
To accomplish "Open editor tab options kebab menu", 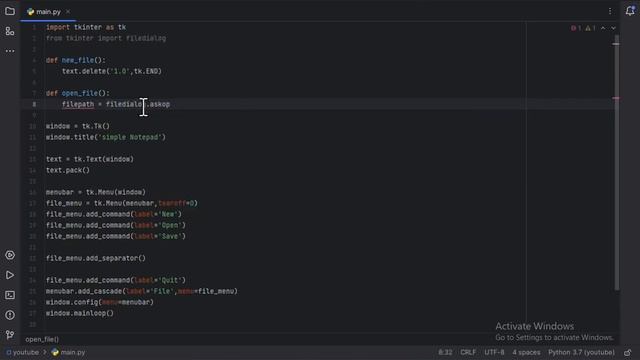I will click(x=610, y=11).
